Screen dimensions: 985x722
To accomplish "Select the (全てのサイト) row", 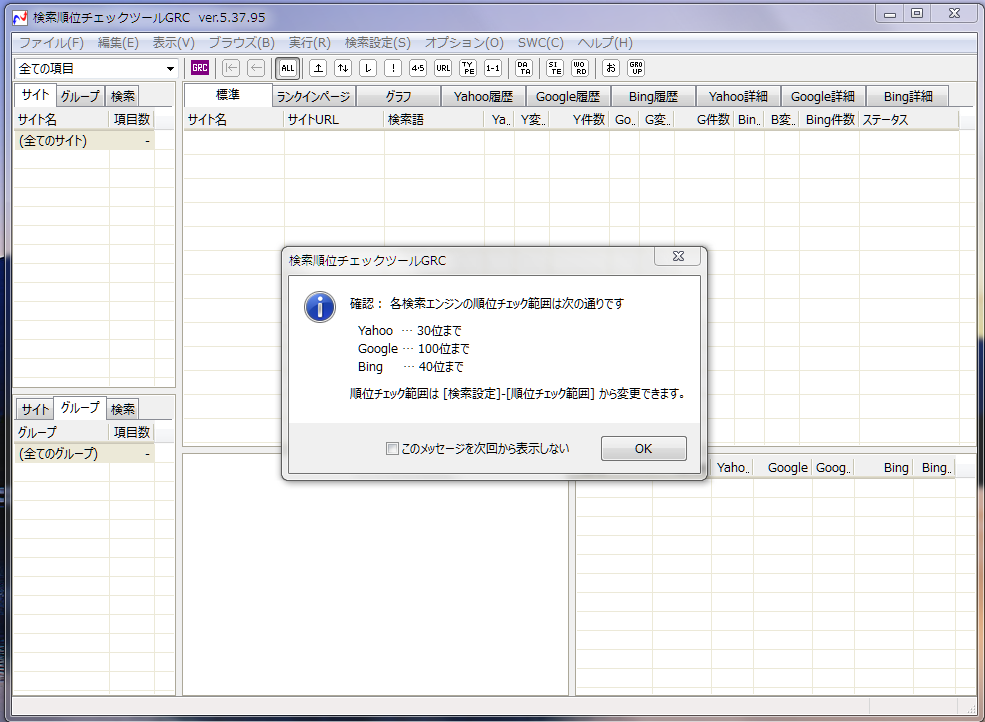I will [84, 141].
